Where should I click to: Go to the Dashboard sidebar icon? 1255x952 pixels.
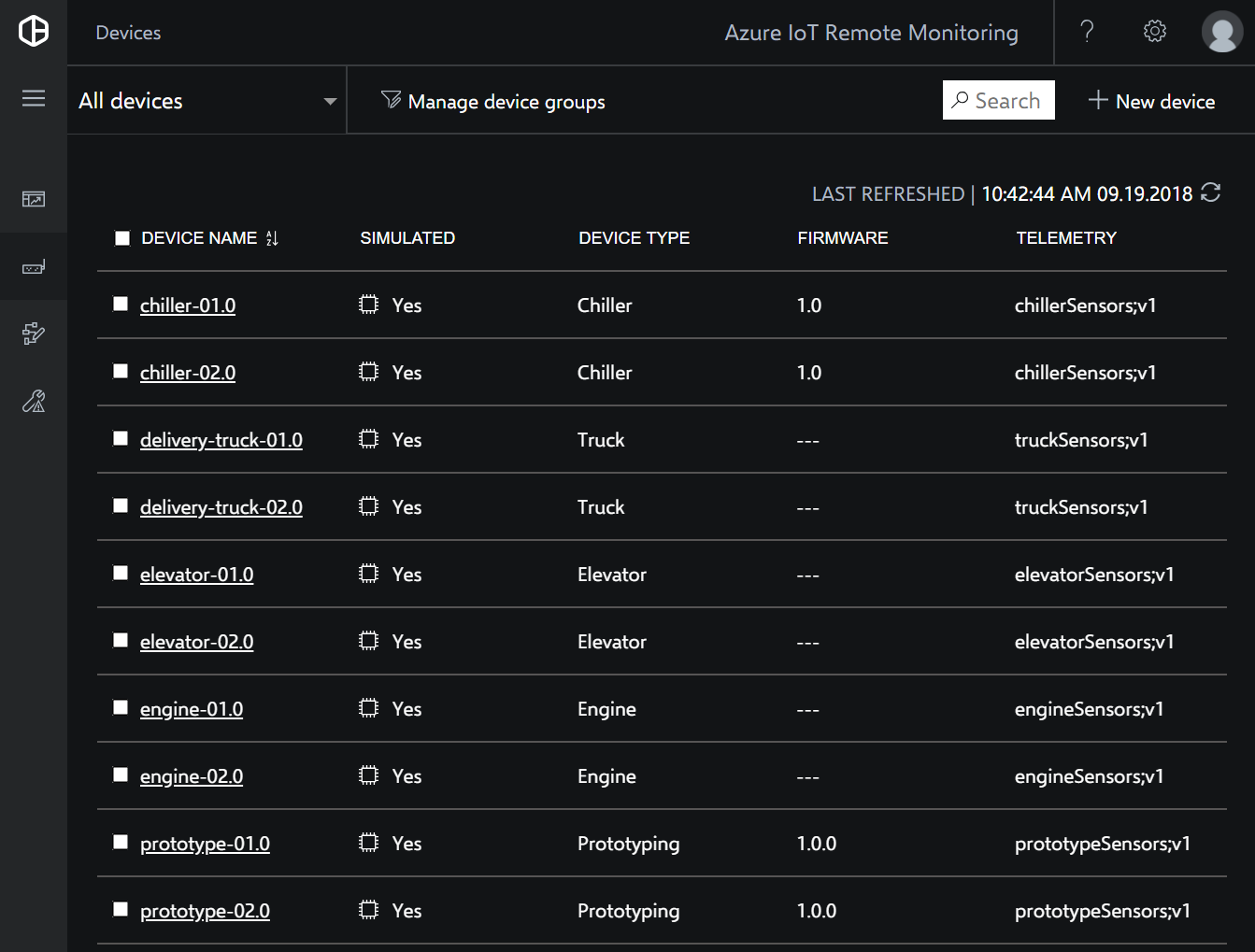34,199
